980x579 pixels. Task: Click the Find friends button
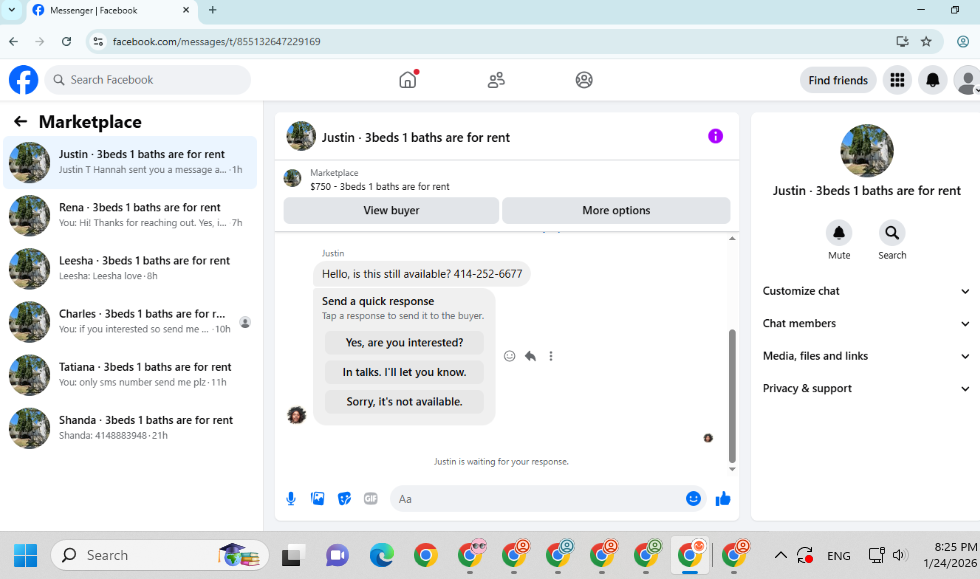(x=838, y=80)
